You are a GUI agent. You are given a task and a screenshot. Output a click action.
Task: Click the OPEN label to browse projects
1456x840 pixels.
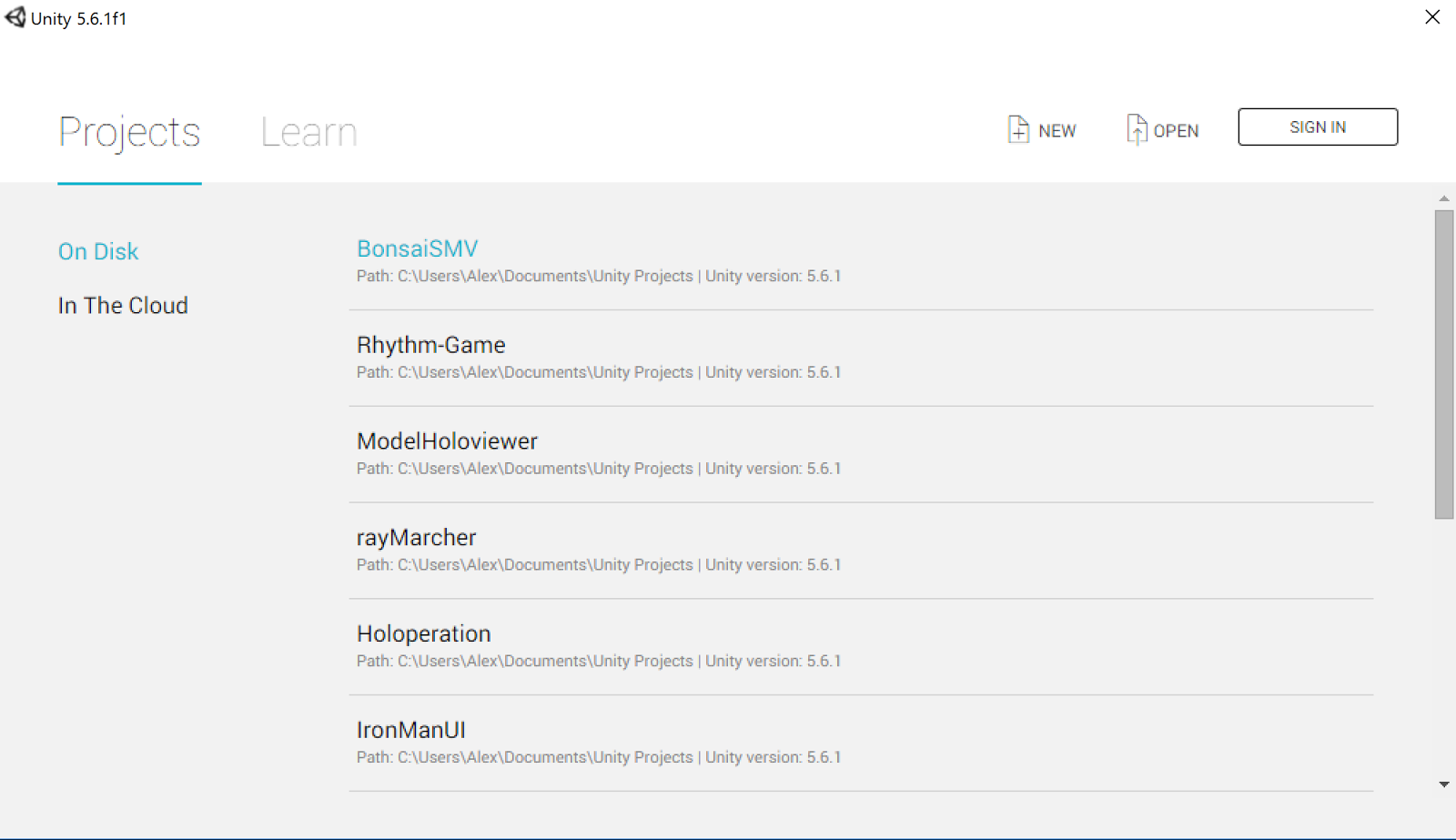(x=1176, y=131)
